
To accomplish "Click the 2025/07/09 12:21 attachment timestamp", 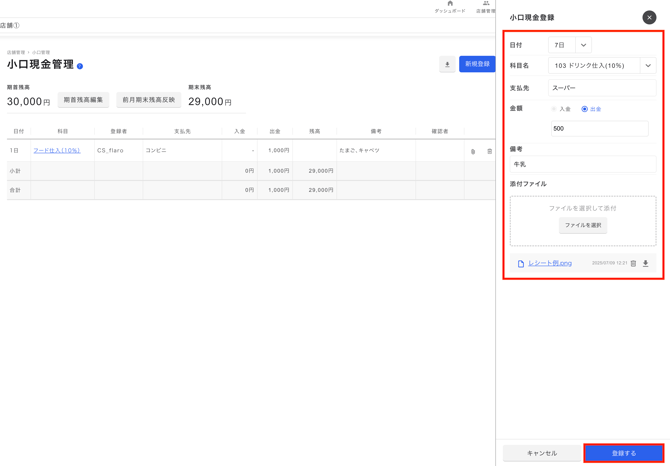I will pyautogui.click(x=609, y=263).
